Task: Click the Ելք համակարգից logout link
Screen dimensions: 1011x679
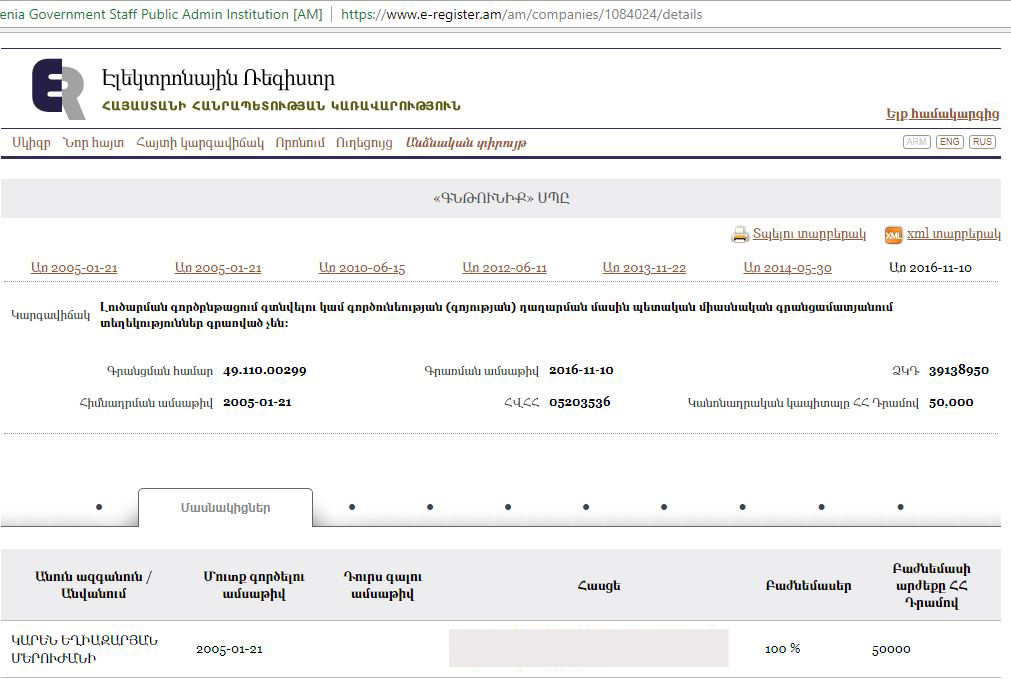Action: (x=943, y=113)
